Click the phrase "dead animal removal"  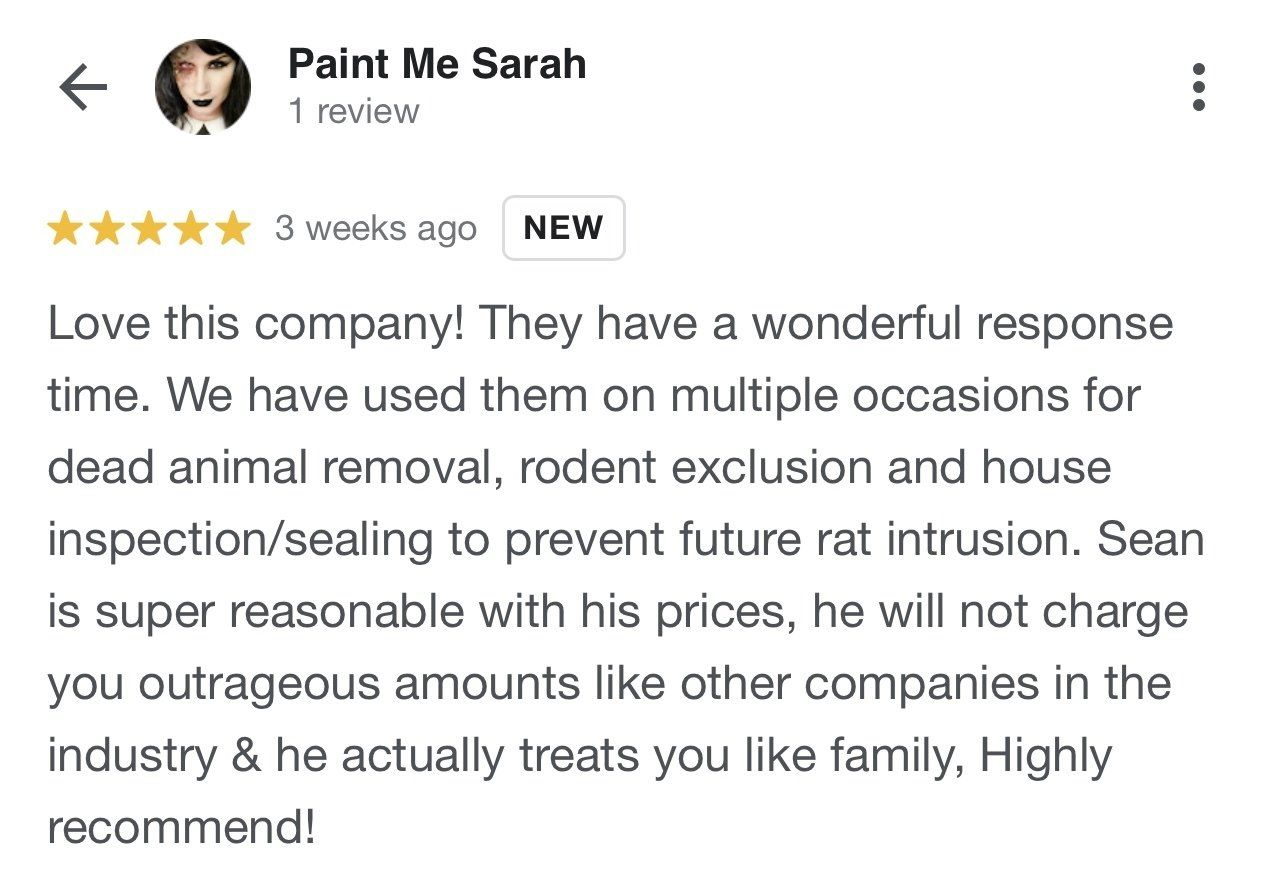coord(274,468)
